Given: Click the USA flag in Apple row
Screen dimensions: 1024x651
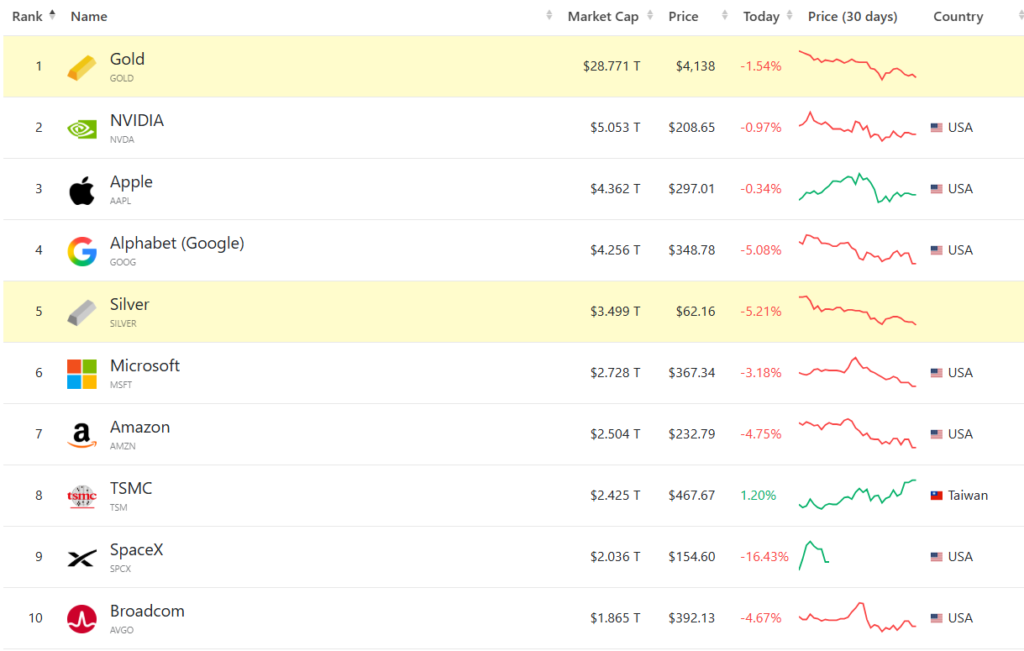Looking at the screenshot, I should 936,189.
